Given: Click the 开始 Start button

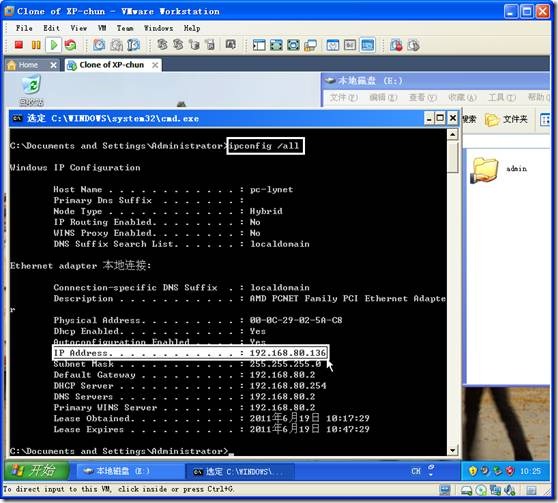Looking at the screenshot, I should (x=36, y=471).
